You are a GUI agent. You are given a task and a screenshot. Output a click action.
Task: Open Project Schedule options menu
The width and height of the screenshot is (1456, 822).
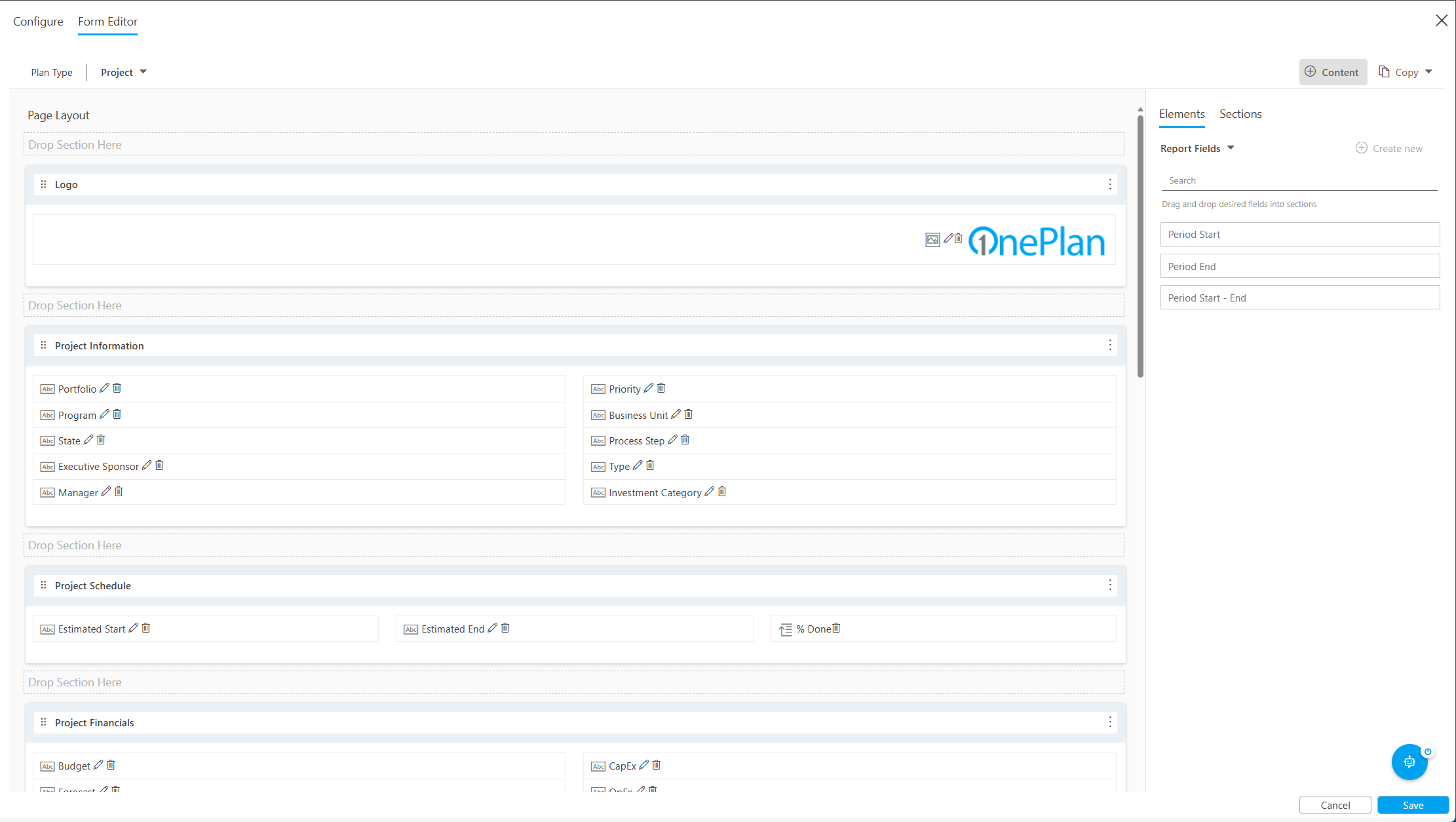tap(1110, 585)
